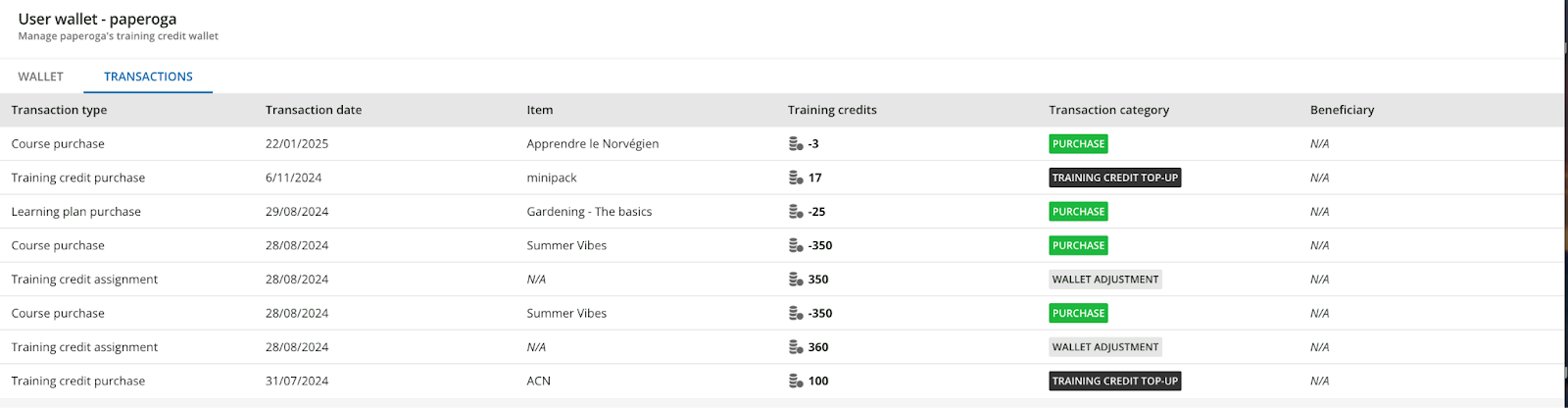Click PURCHASE badge for Apprendre le Norvégien
Image resolution: width=1568 pixels, height=408 pixels.
point(1078,144)
